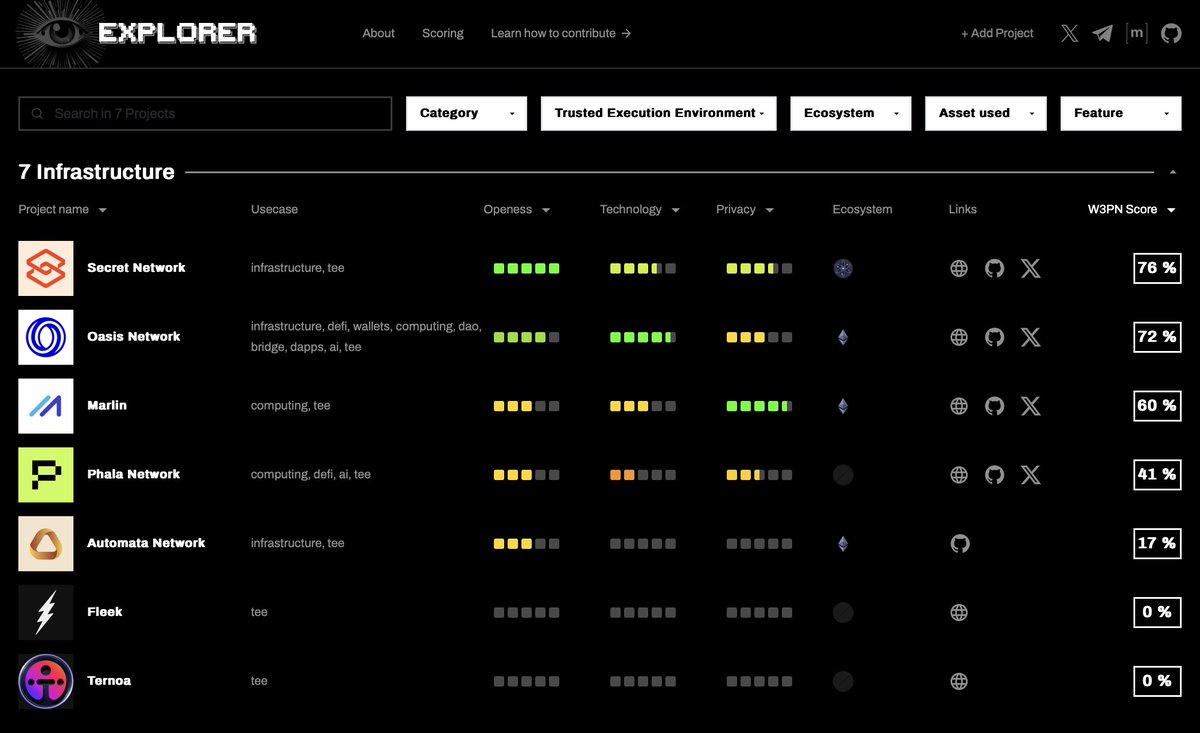The width and height of the screenshot is (1200, 733).
Task: Click Secret Network logo thumbnail
Action: 46,268
